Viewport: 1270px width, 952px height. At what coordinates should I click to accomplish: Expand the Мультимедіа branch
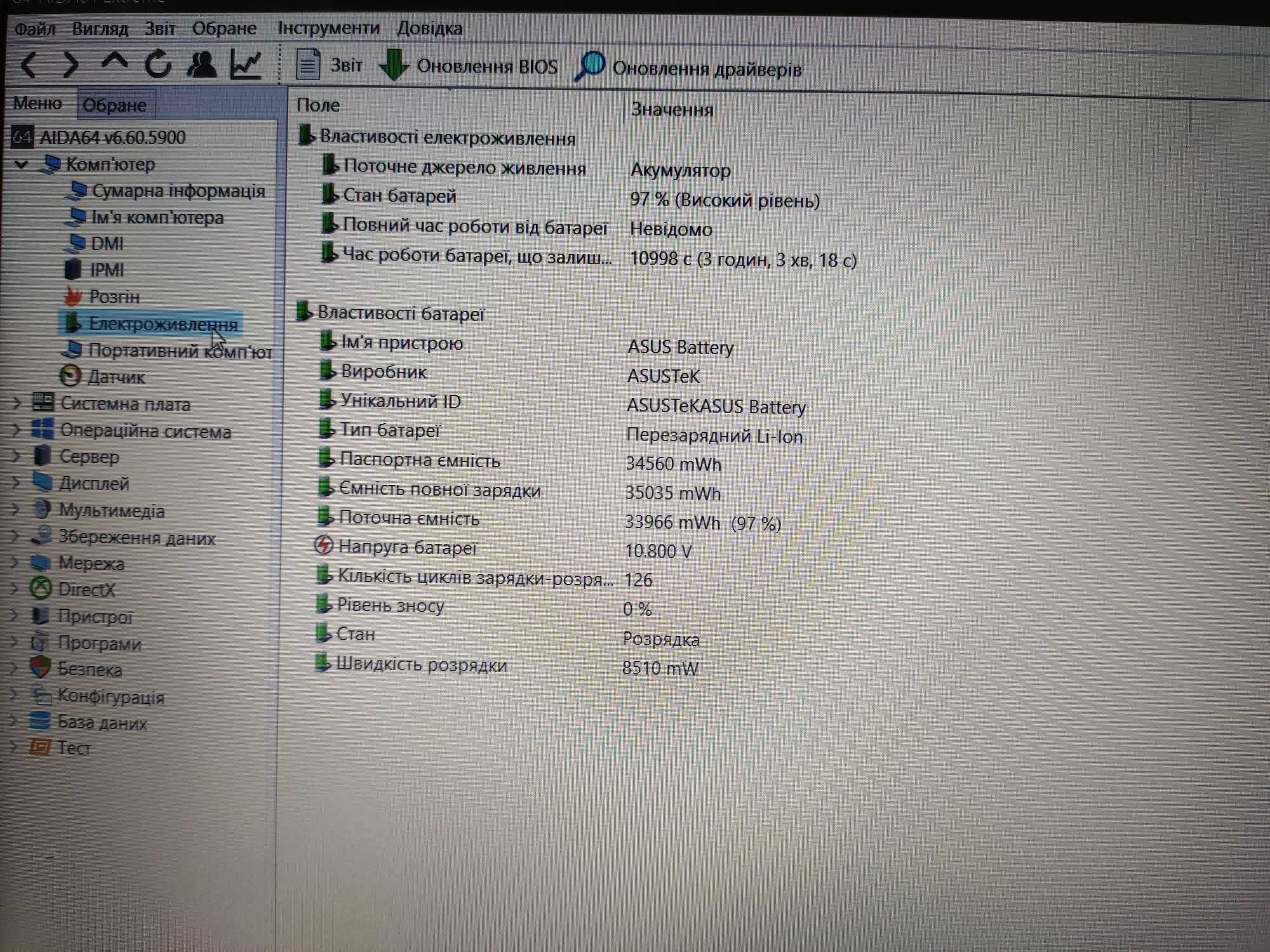click(x=15, y=510)
